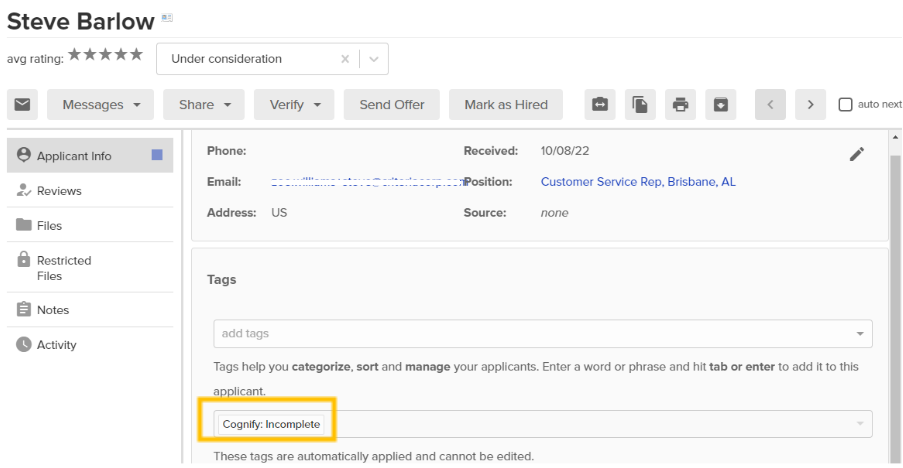Open the Share dropdown menu
The height and width of the screenshot is (468, 903).
tap(204, 105)
